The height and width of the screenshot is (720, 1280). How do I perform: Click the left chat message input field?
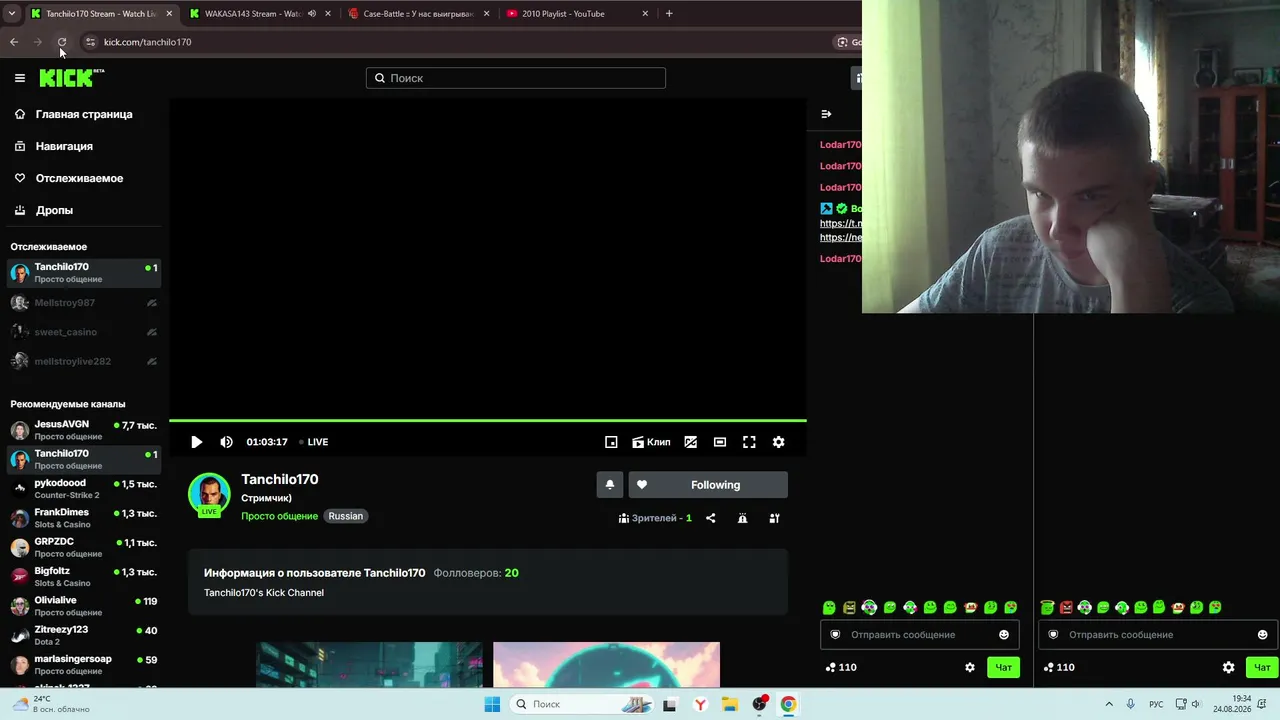(920, 635)
